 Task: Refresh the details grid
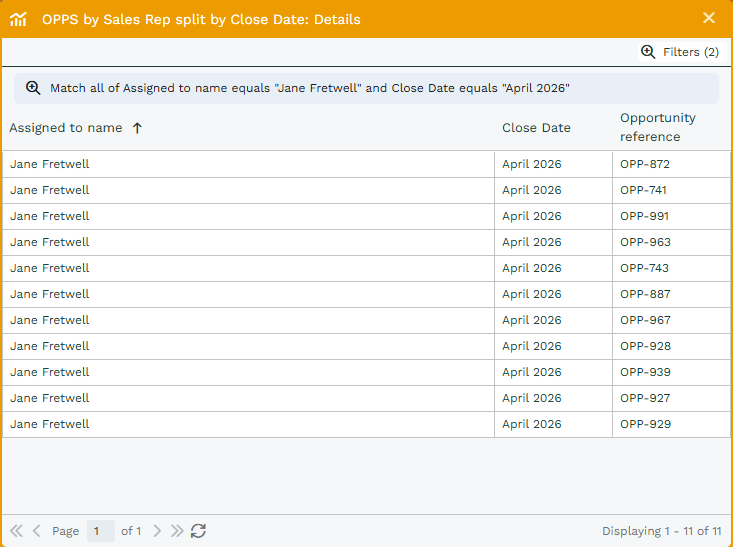click(198, 531)
